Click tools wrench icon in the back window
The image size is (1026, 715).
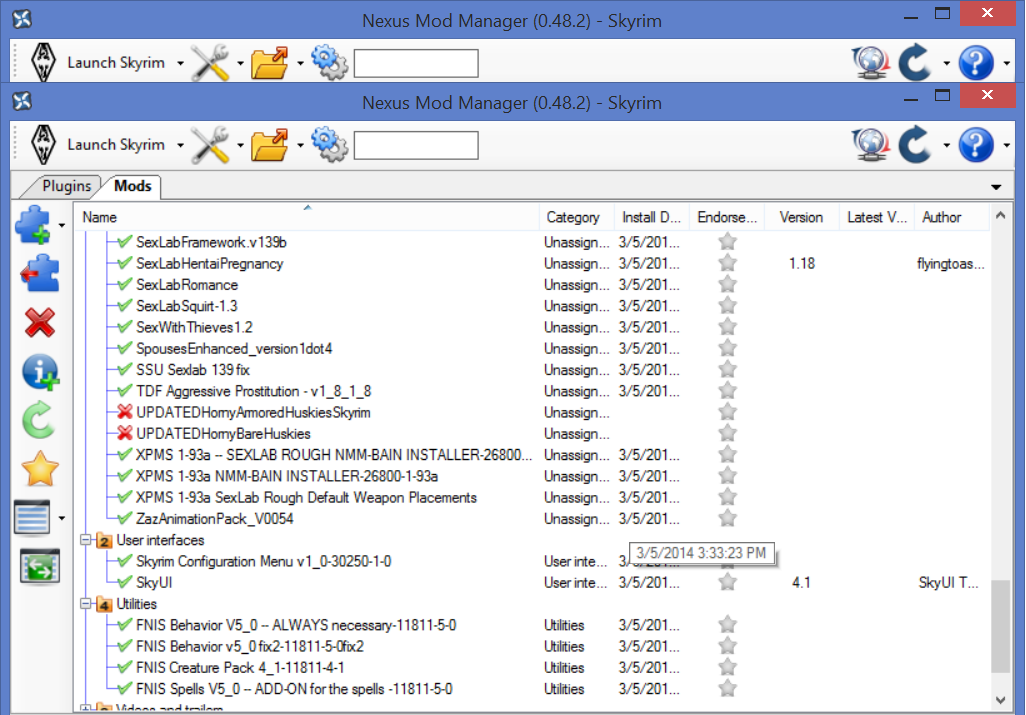click(210, 63)
